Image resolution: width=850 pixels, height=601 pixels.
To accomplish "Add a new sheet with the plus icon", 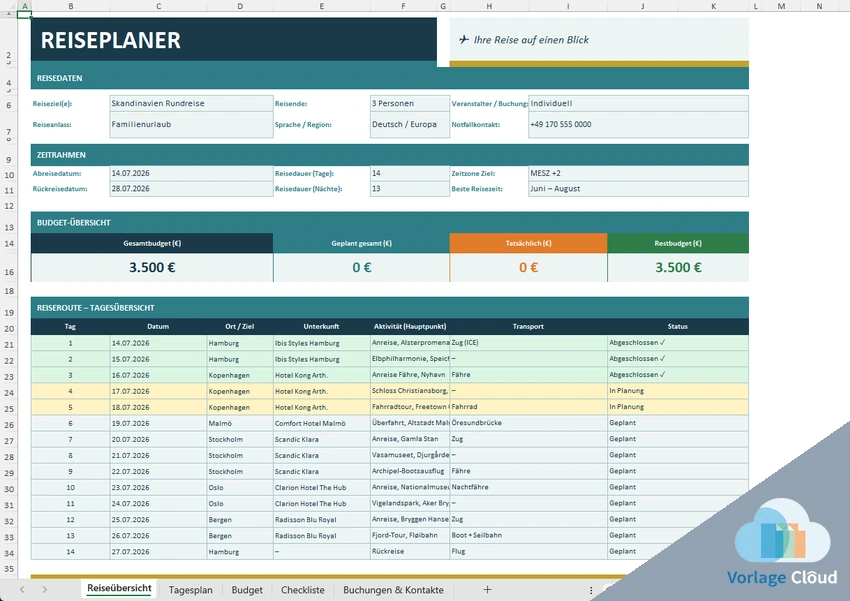I will point(487,589).
